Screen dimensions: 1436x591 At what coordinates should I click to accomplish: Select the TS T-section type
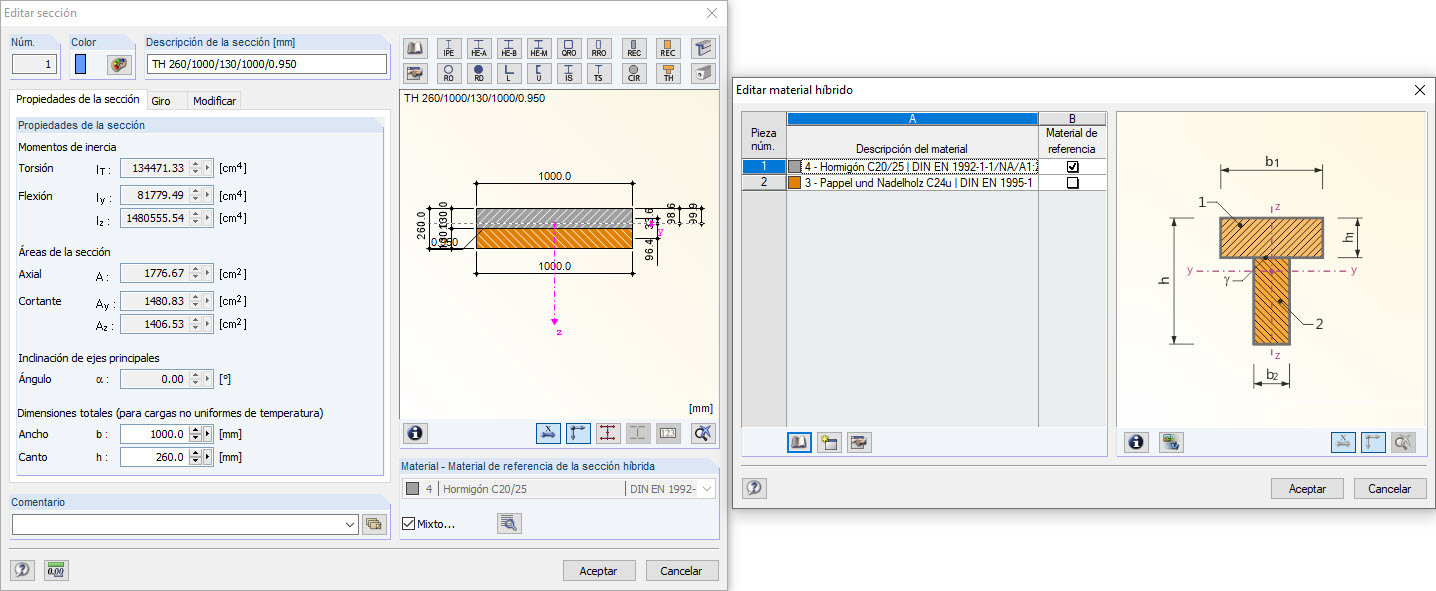(x=599, y=73)
